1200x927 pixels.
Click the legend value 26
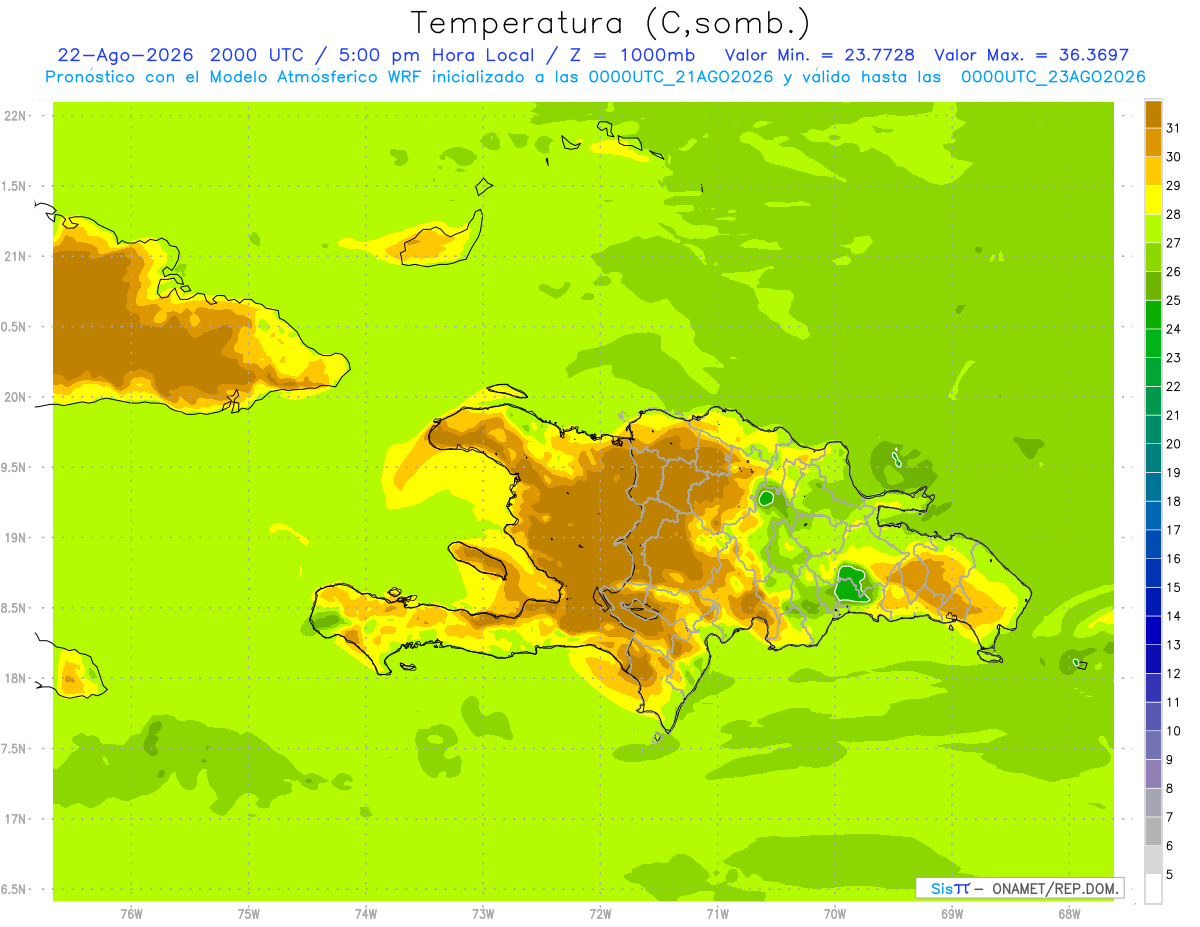click(x=1174, y=272)
